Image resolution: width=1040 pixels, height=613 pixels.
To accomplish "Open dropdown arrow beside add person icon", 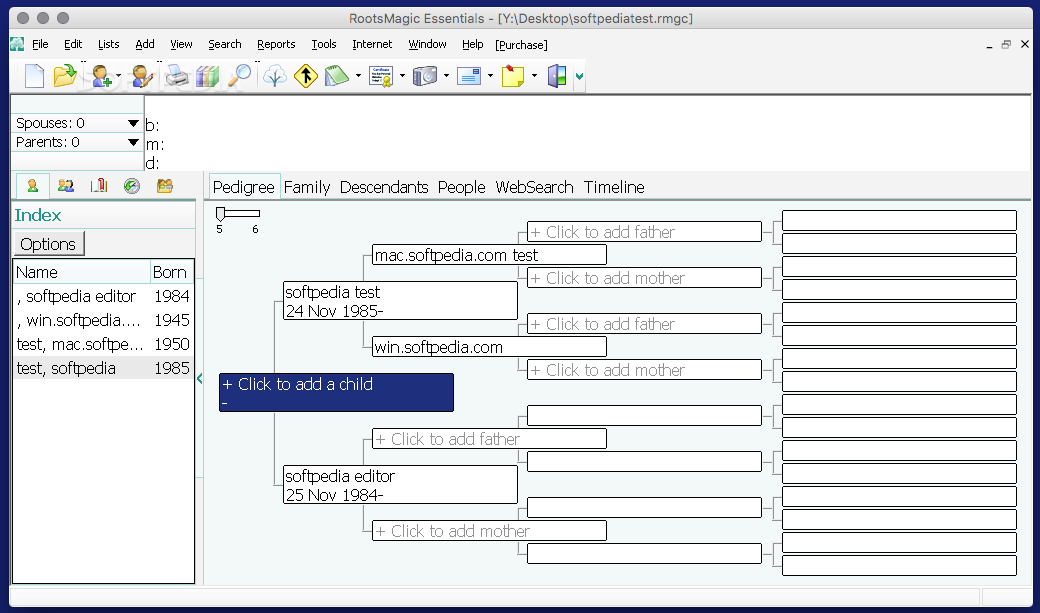I will 119,76.
